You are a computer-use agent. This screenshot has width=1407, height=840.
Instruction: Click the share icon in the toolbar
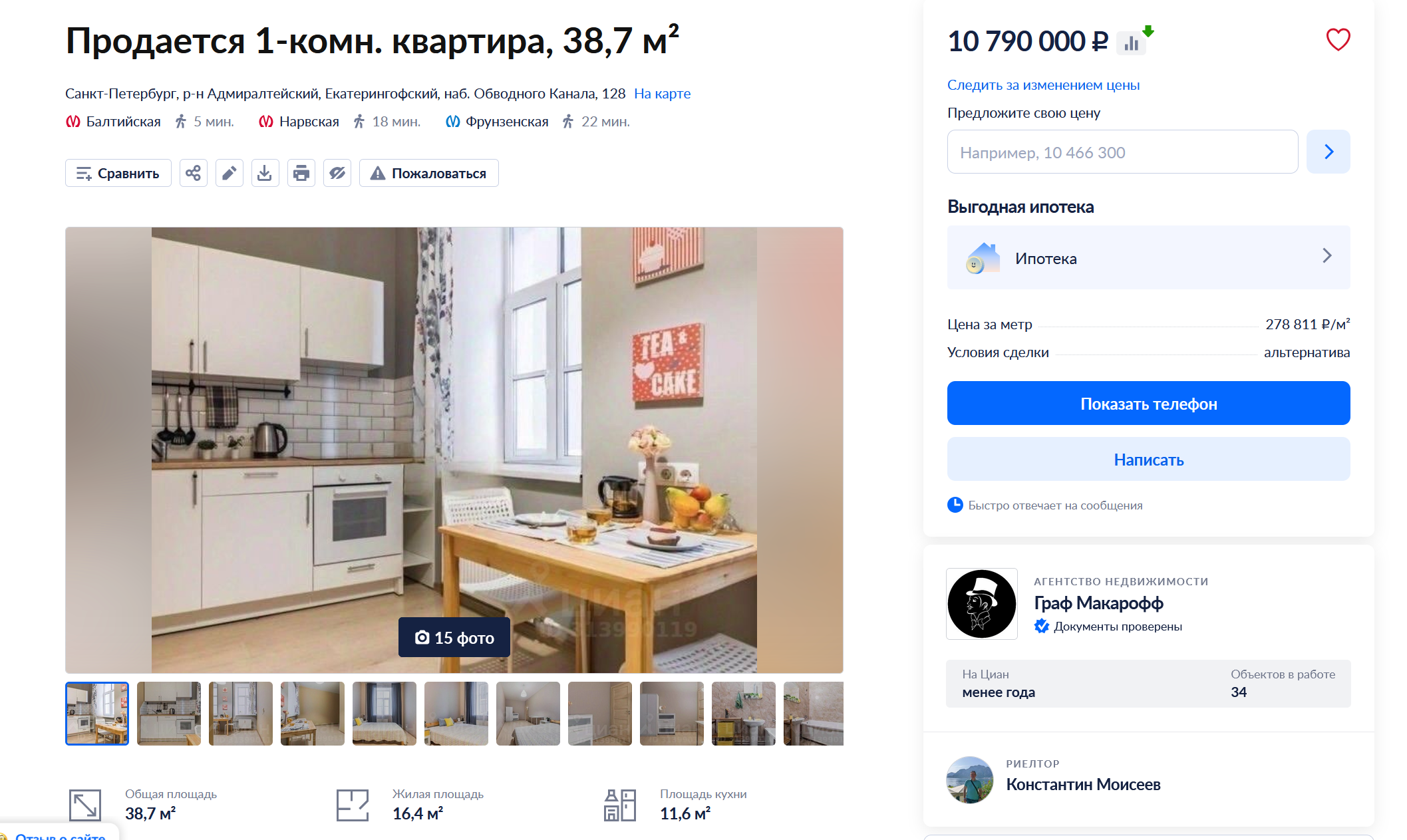click(193, 173)
